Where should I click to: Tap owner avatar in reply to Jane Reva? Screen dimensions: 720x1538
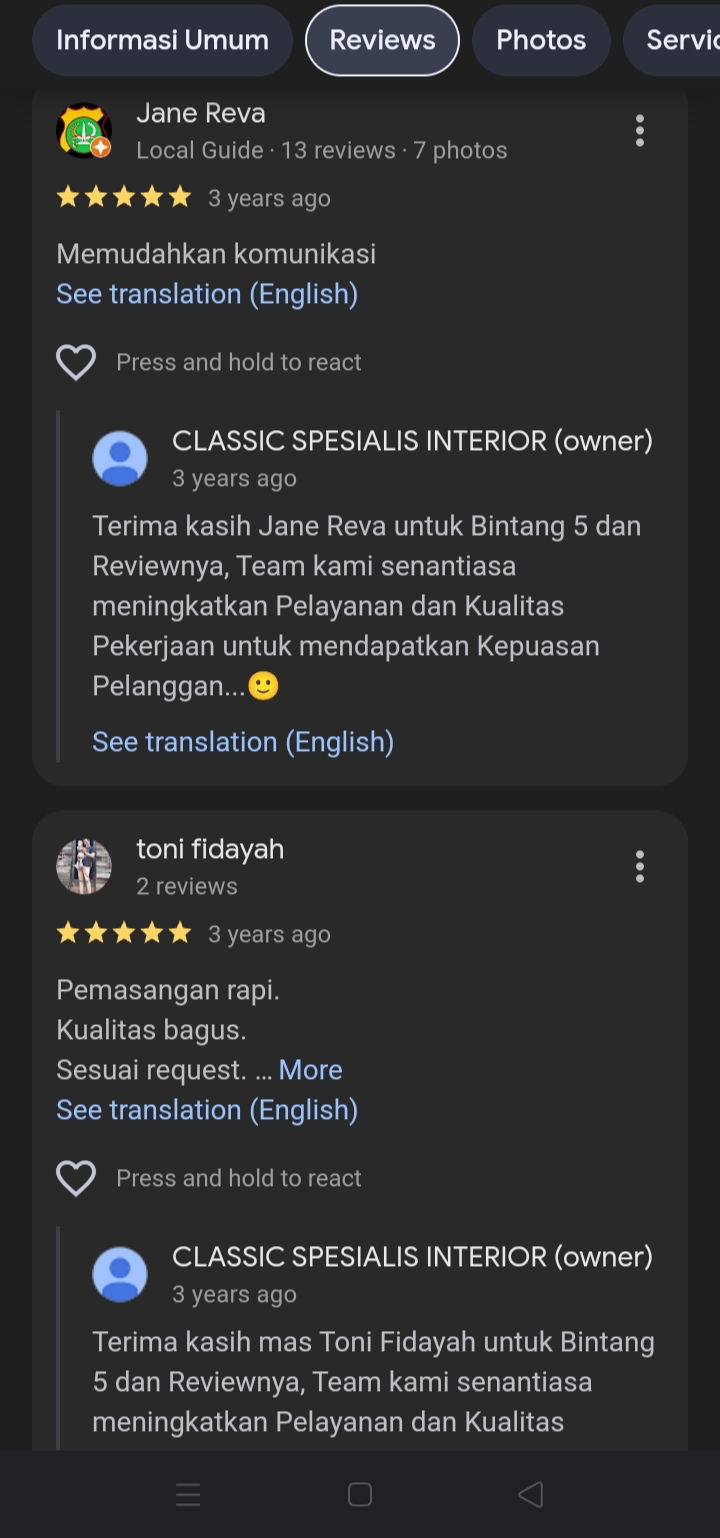pos(120,459)
